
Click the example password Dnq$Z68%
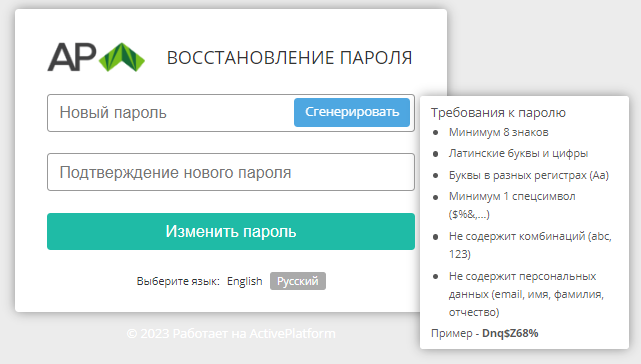pos(510,333)
